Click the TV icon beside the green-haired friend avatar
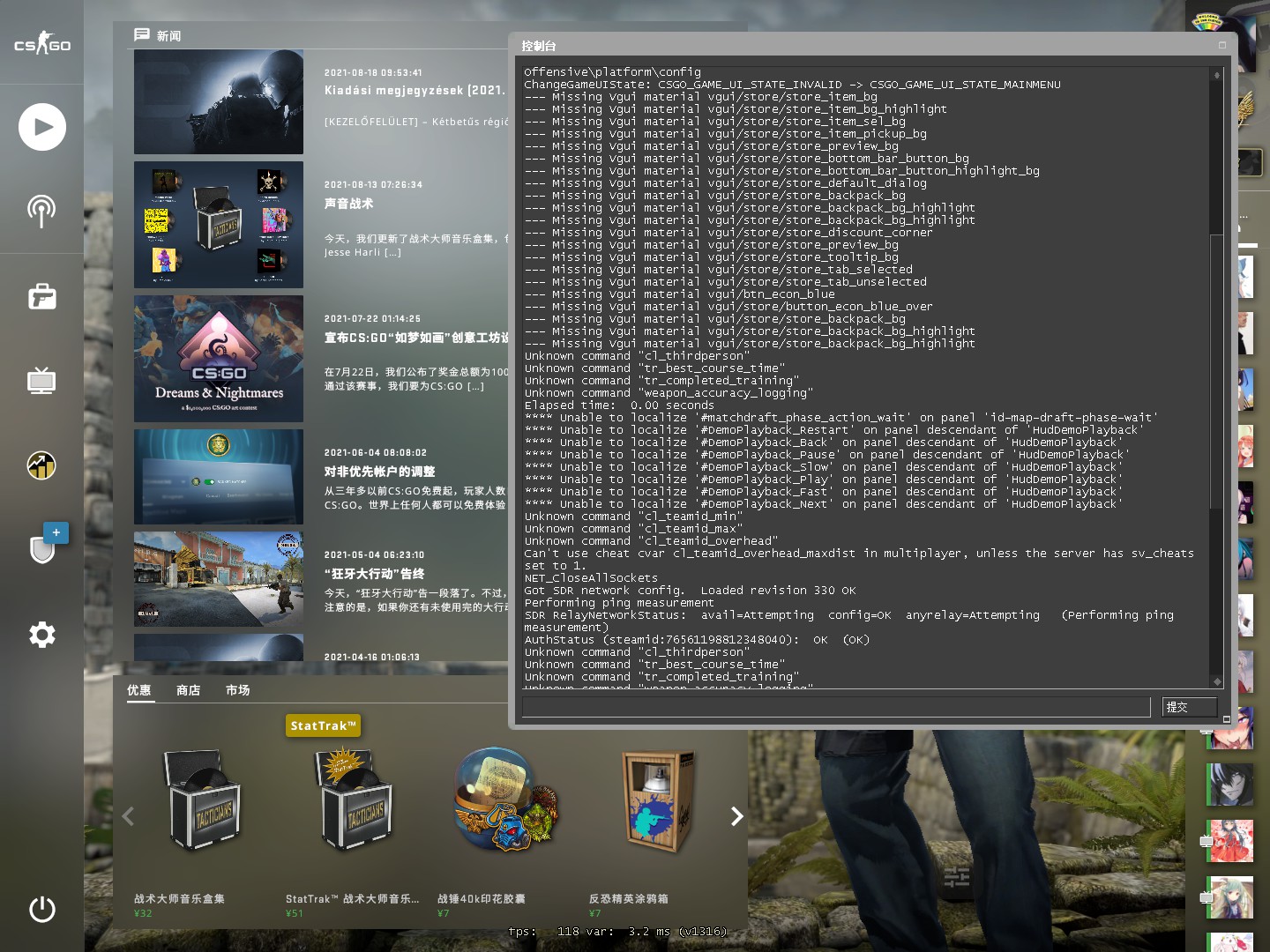This screenshot has width=1270, height=952. 1206,897
